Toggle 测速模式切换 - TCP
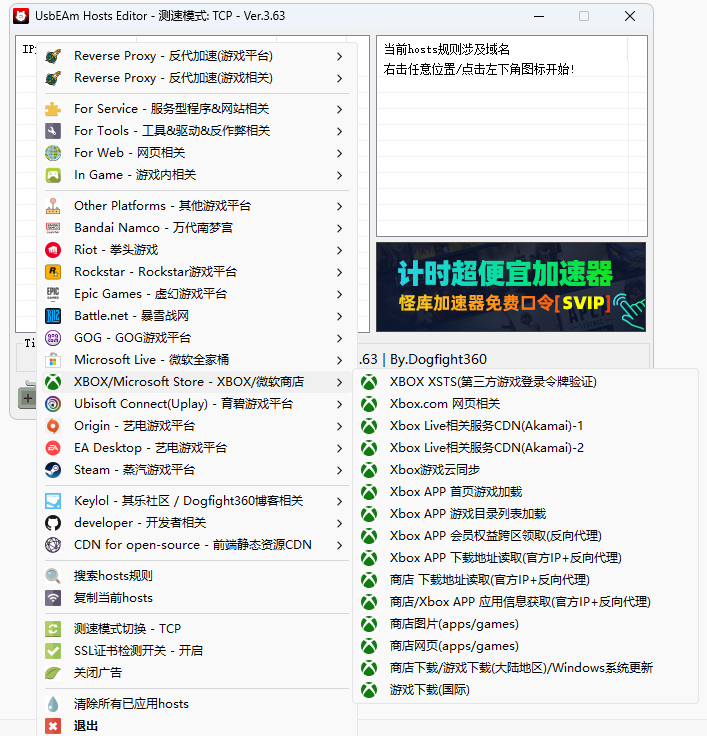The image size is (707, 736). [197, 629]
